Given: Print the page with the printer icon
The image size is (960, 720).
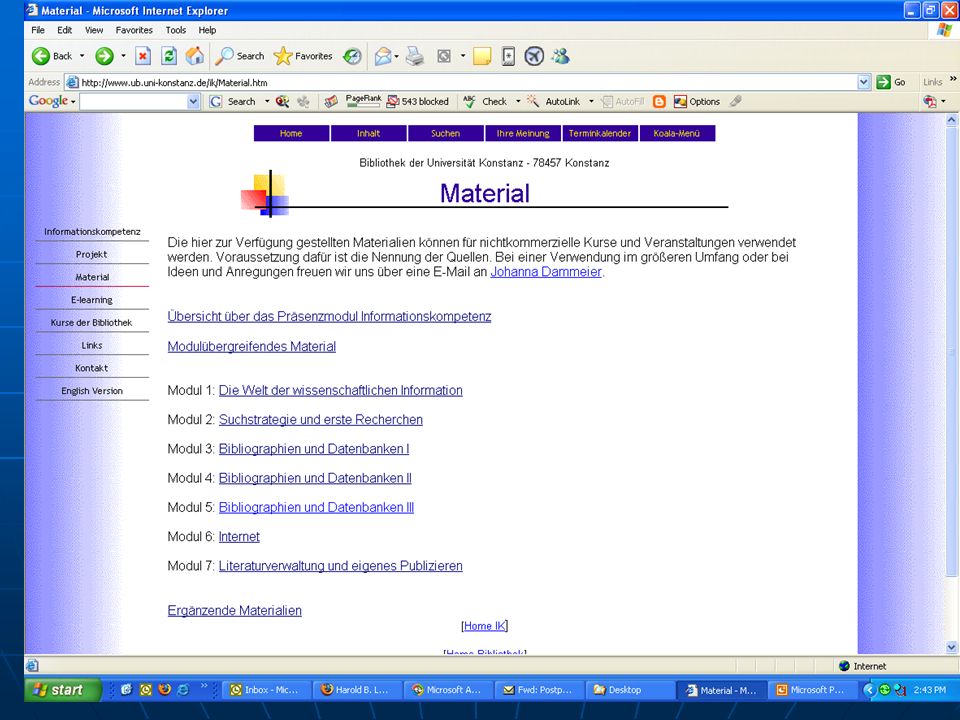Looking at the screenshot, I should (x=415, y=56).
